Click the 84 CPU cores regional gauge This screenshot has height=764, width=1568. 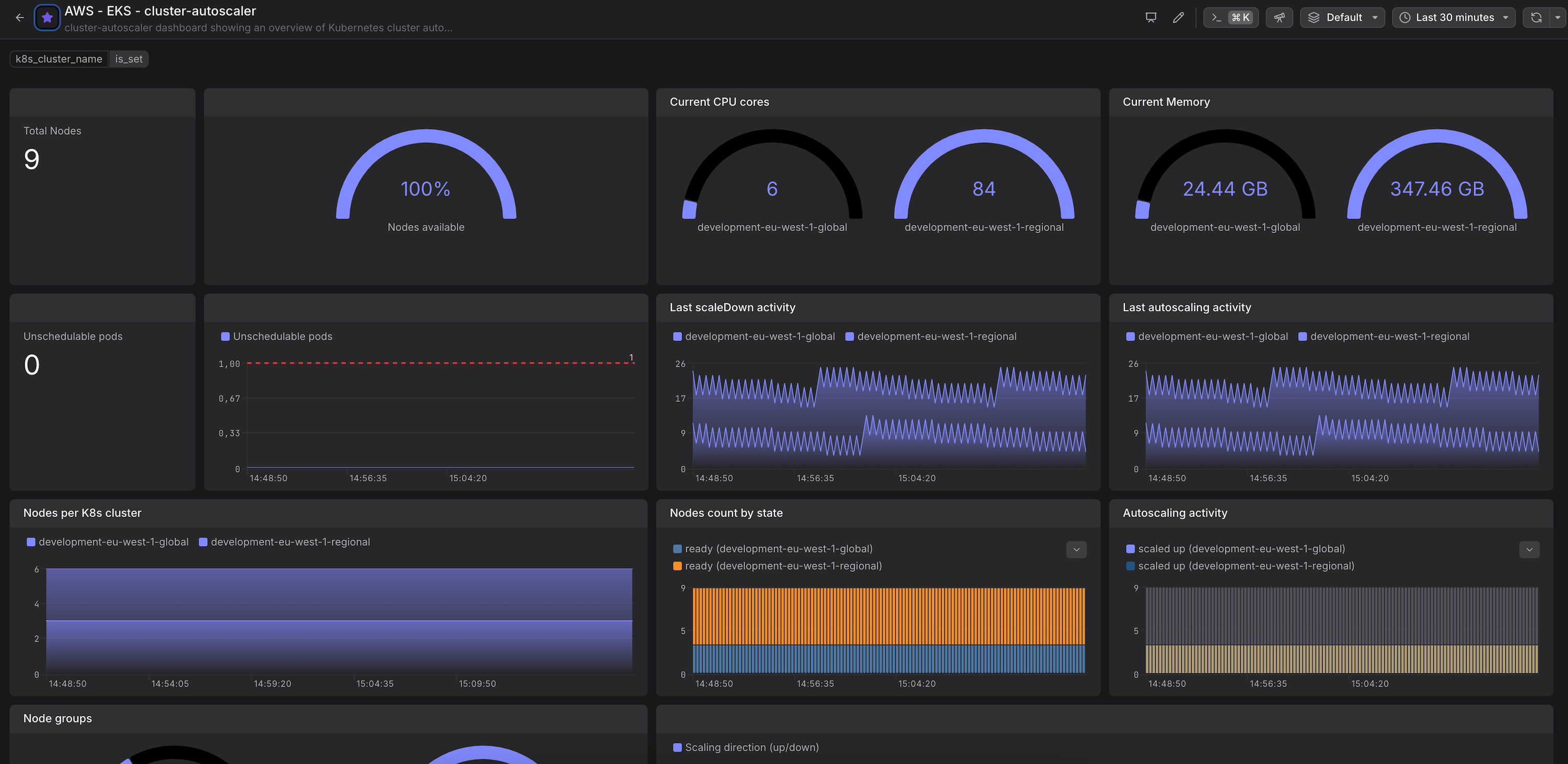[984, 189]
